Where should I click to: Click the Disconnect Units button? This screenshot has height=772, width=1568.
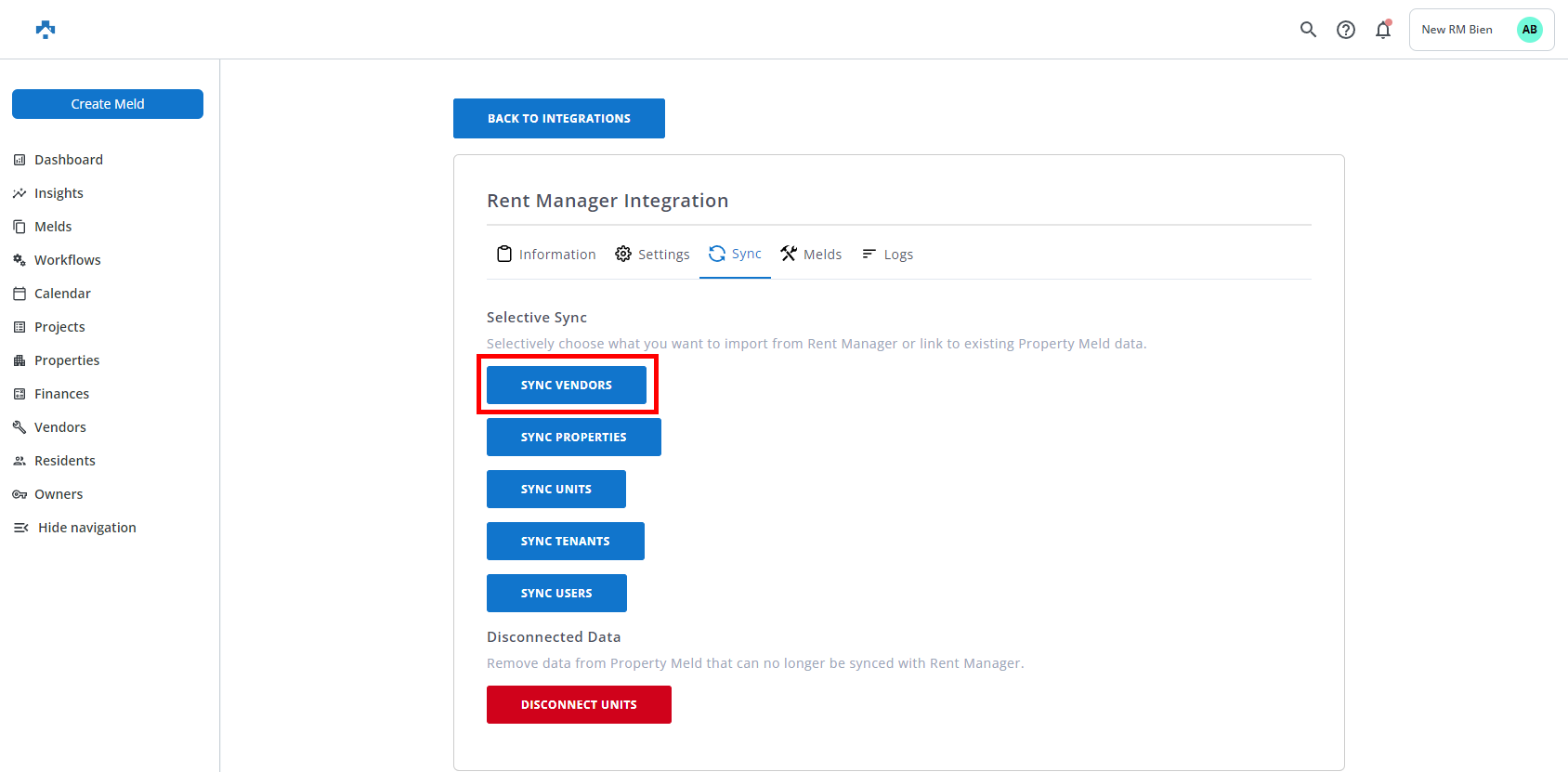(x=579, y=705)
